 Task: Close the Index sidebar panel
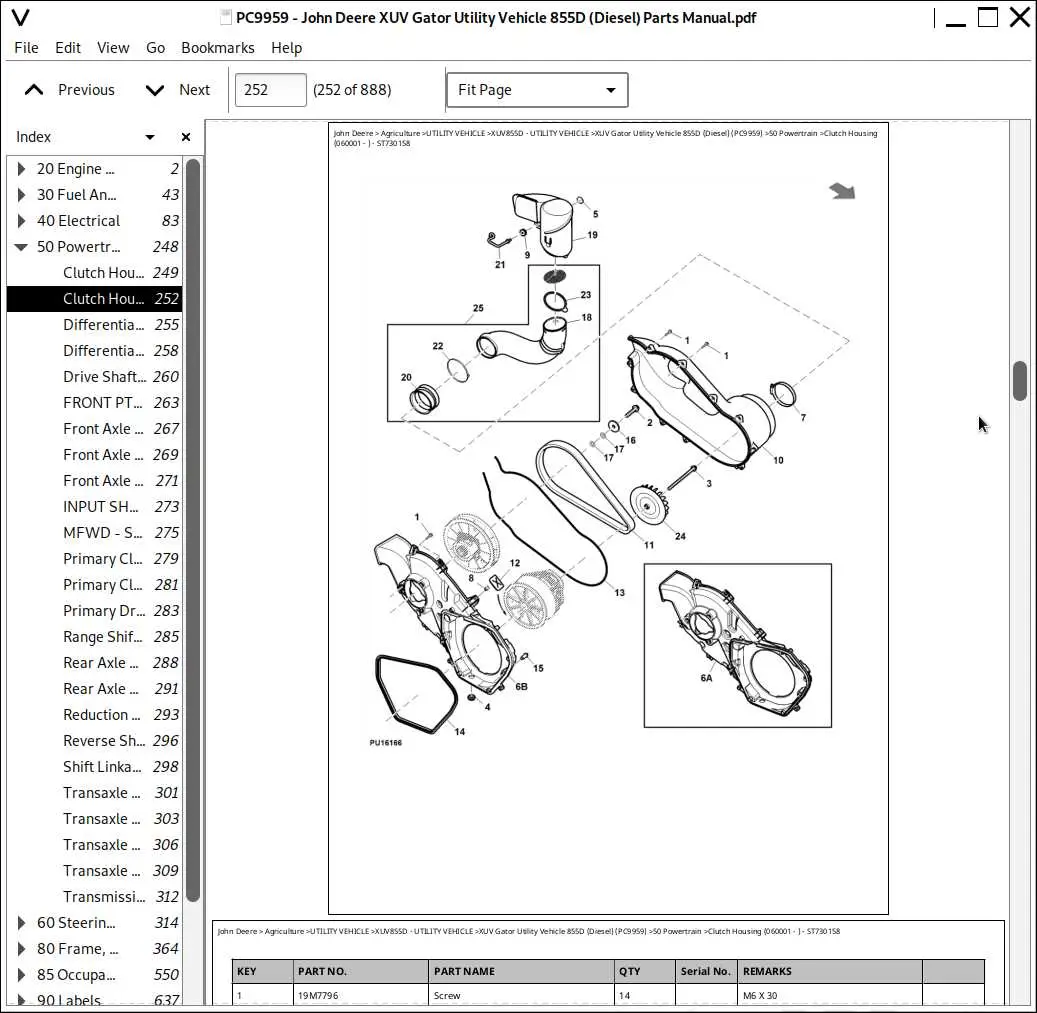(186, 137)
